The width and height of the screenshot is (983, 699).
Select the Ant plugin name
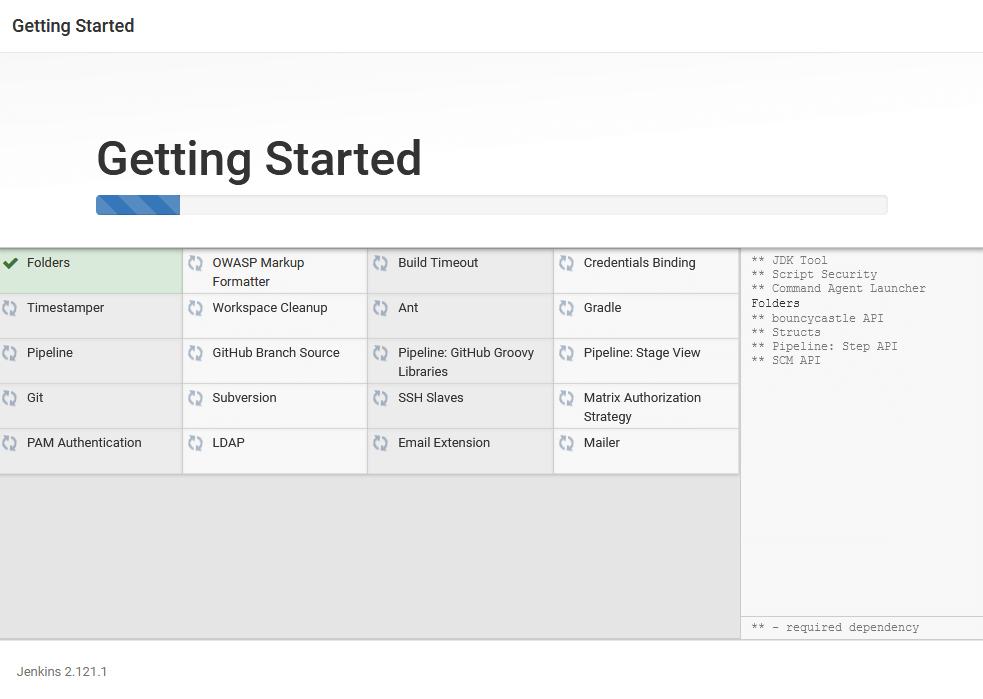point(408,308)
